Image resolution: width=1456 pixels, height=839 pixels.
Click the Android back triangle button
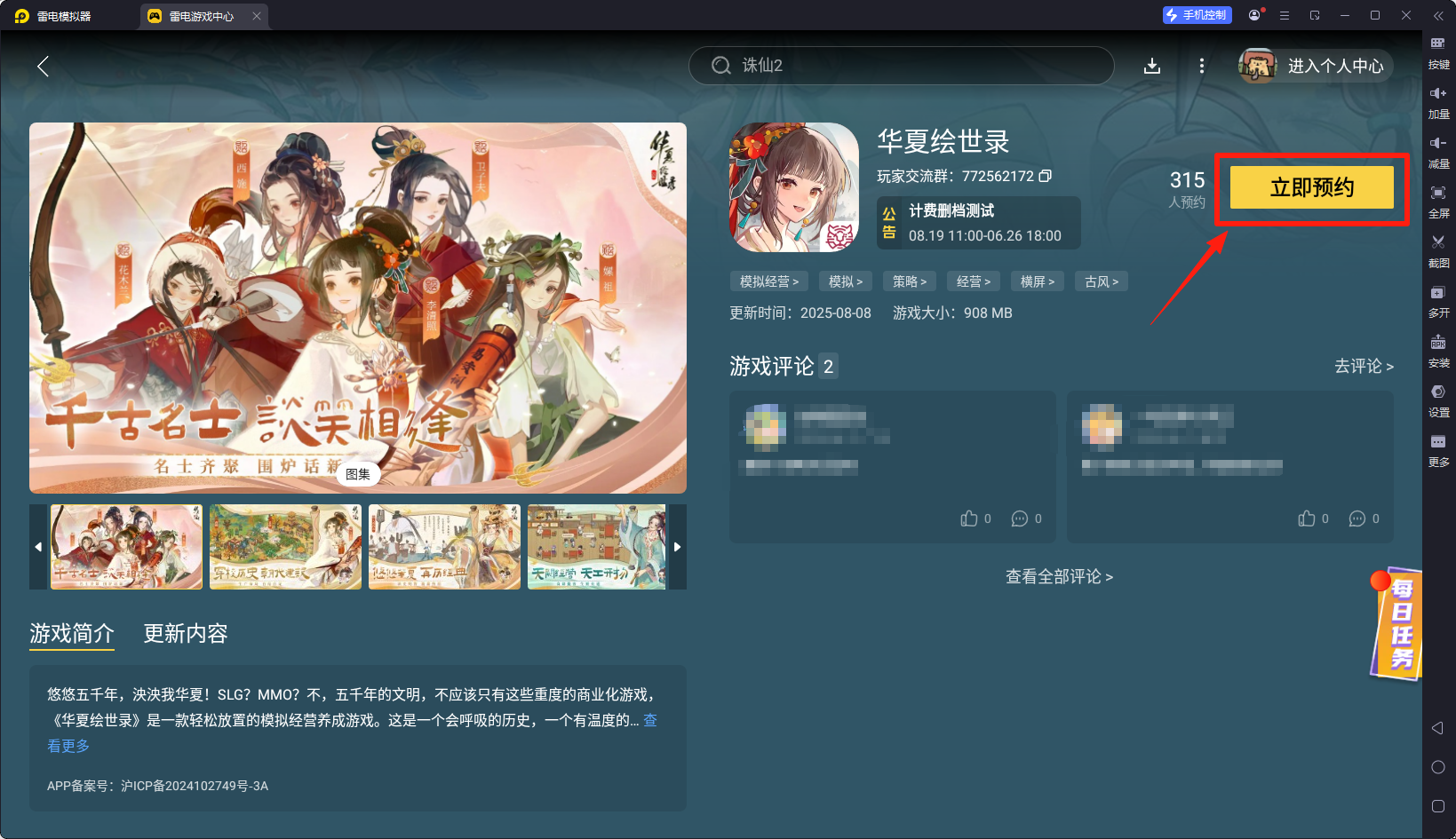click(1437, 728)
